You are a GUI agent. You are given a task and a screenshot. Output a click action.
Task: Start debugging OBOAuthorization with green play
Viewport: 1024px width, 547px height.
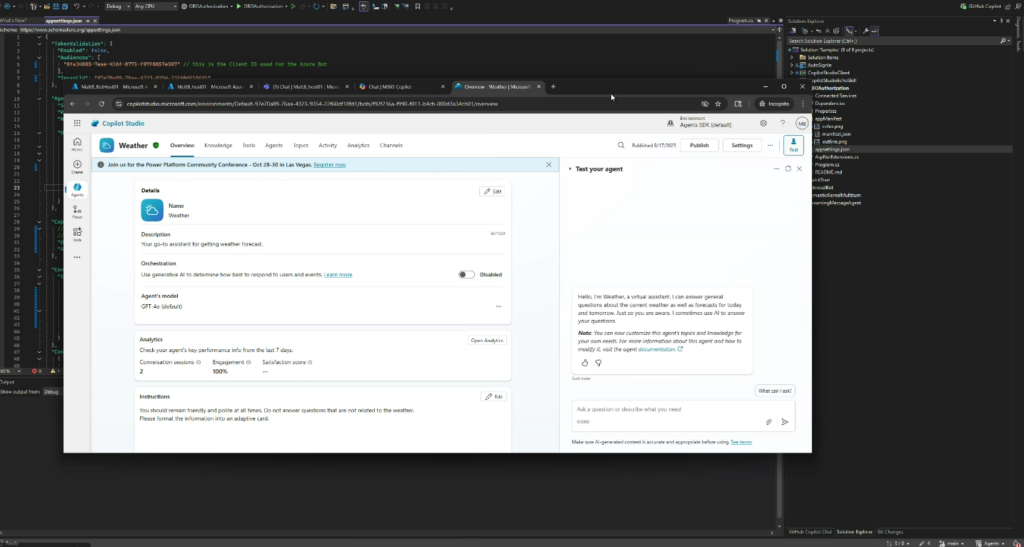(238, 6)
